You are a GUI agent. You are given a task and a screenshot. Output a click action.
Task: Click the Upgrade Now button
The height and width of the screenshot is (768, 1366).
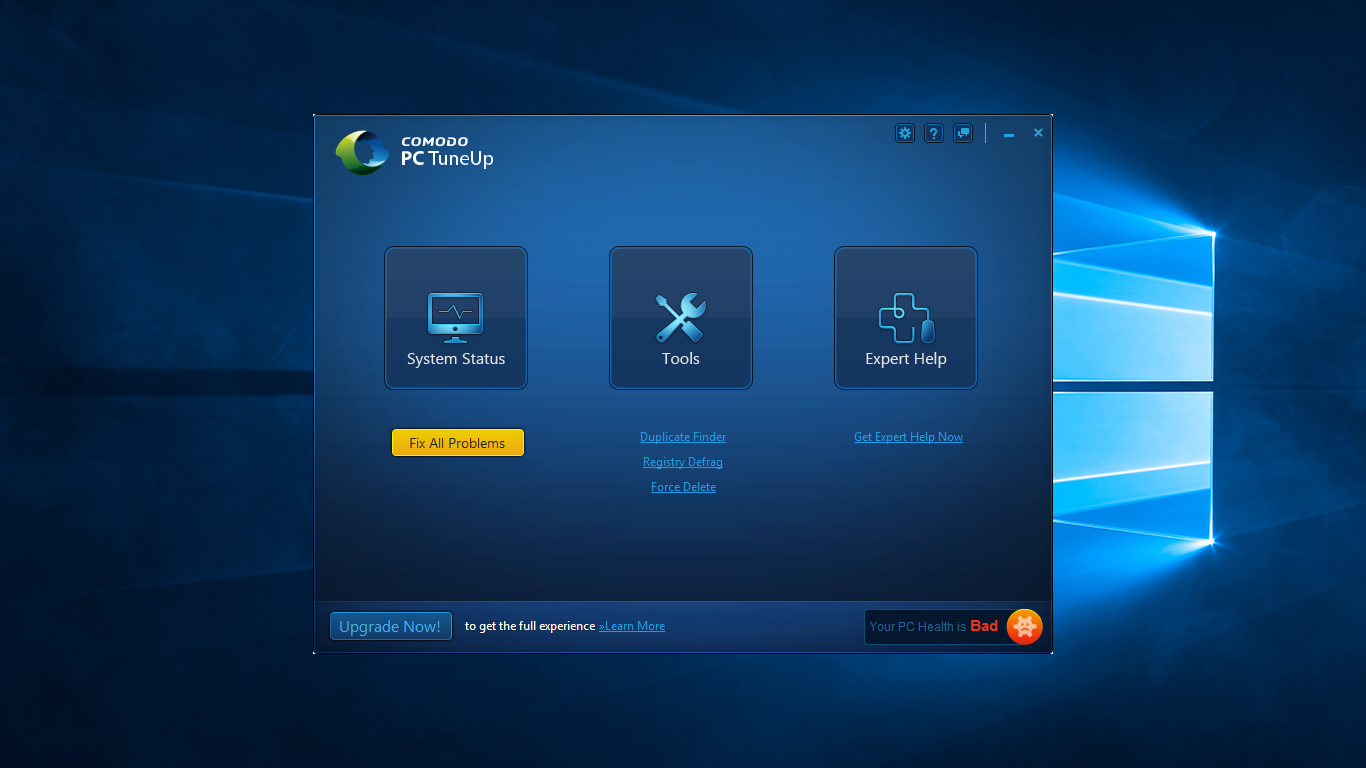pos(390,625)
